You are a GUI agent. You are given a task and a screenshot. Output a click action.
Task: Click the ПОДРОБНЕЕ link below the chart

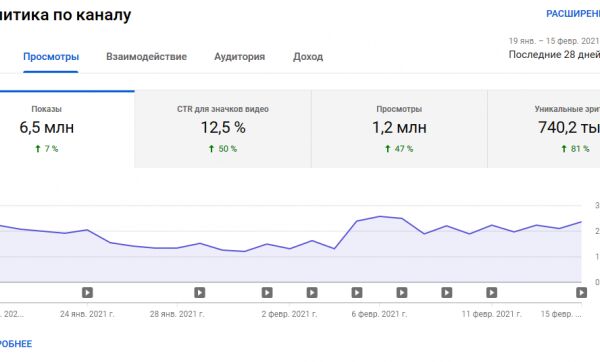pos(16,344)
